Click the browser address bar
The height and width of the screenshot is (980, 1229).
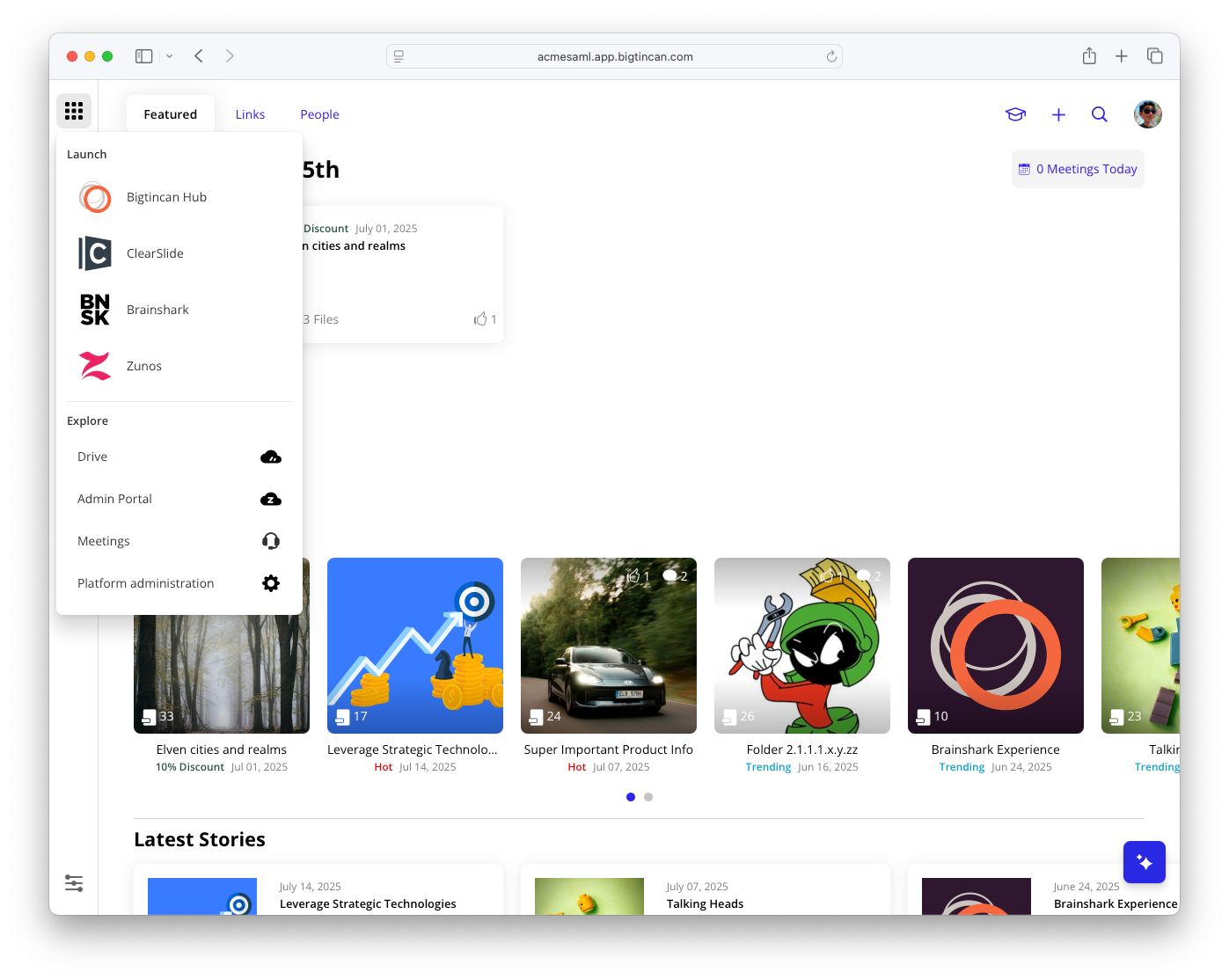click(614, 56)
